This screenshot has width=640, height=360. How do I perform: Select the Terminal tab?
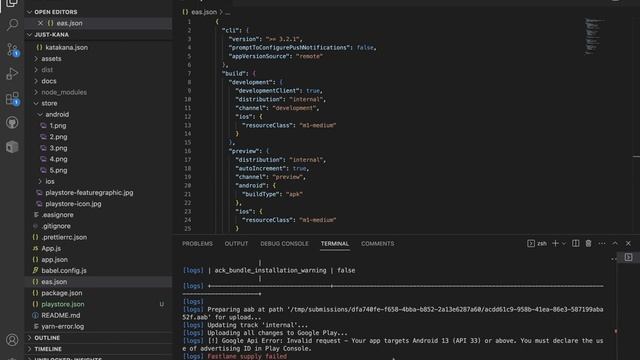[335, 244]
